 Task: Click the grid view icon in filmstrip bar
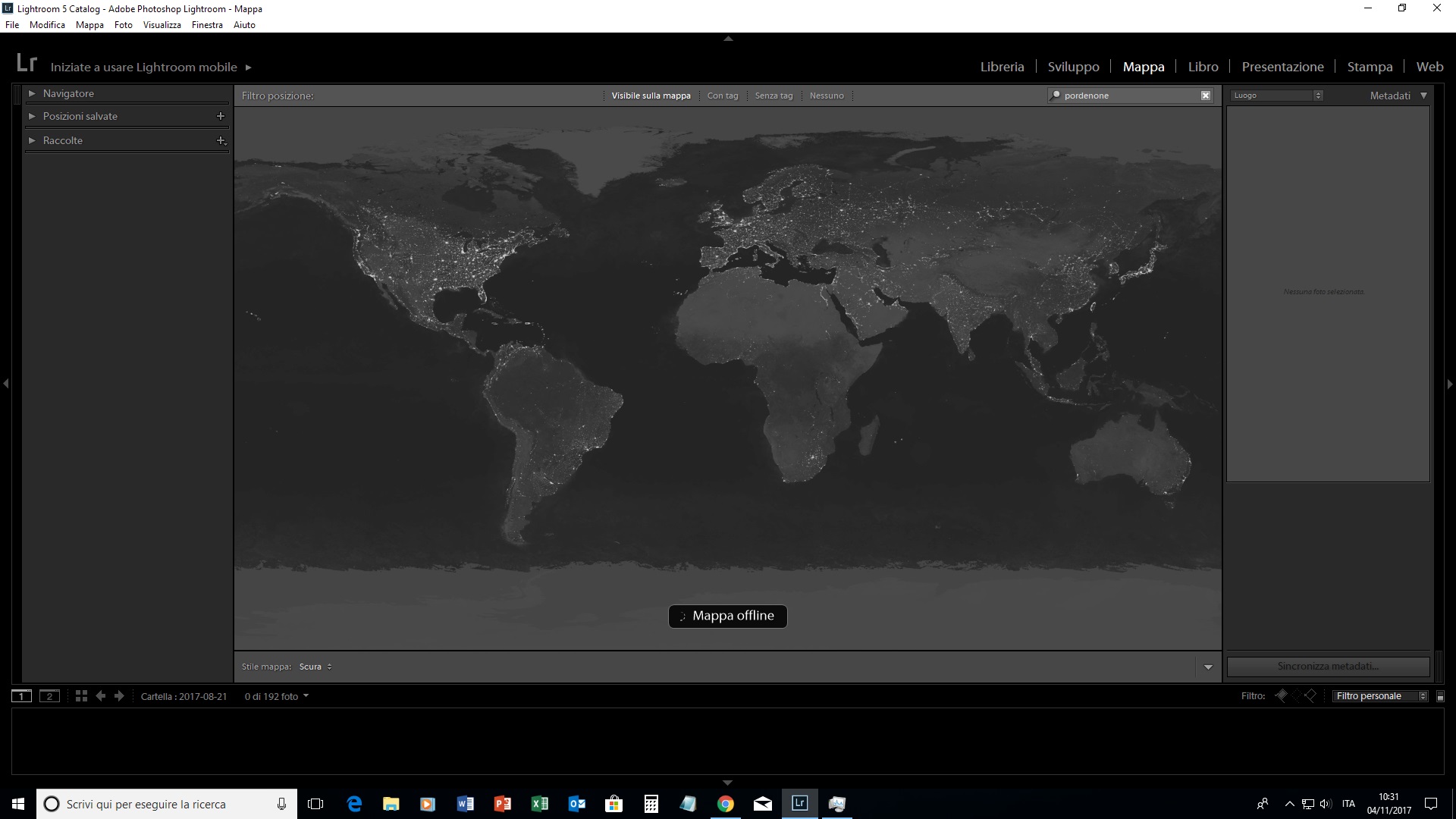click(80, 695)
